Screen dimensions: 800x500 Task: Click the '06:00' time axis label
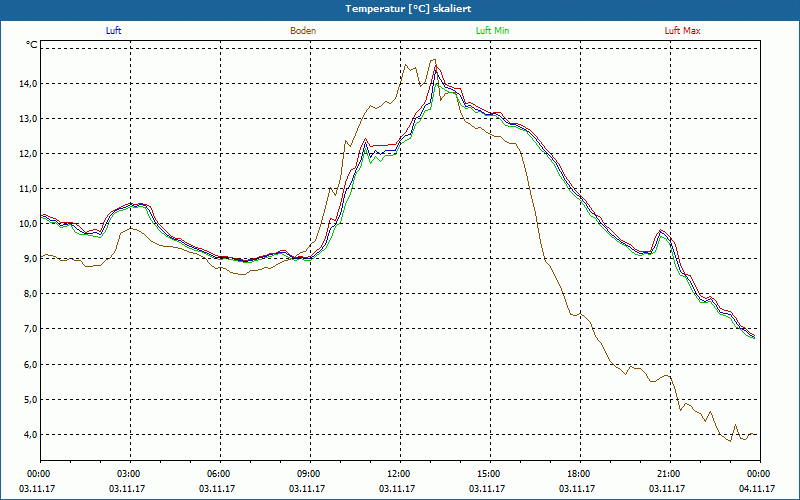point(220,474)
